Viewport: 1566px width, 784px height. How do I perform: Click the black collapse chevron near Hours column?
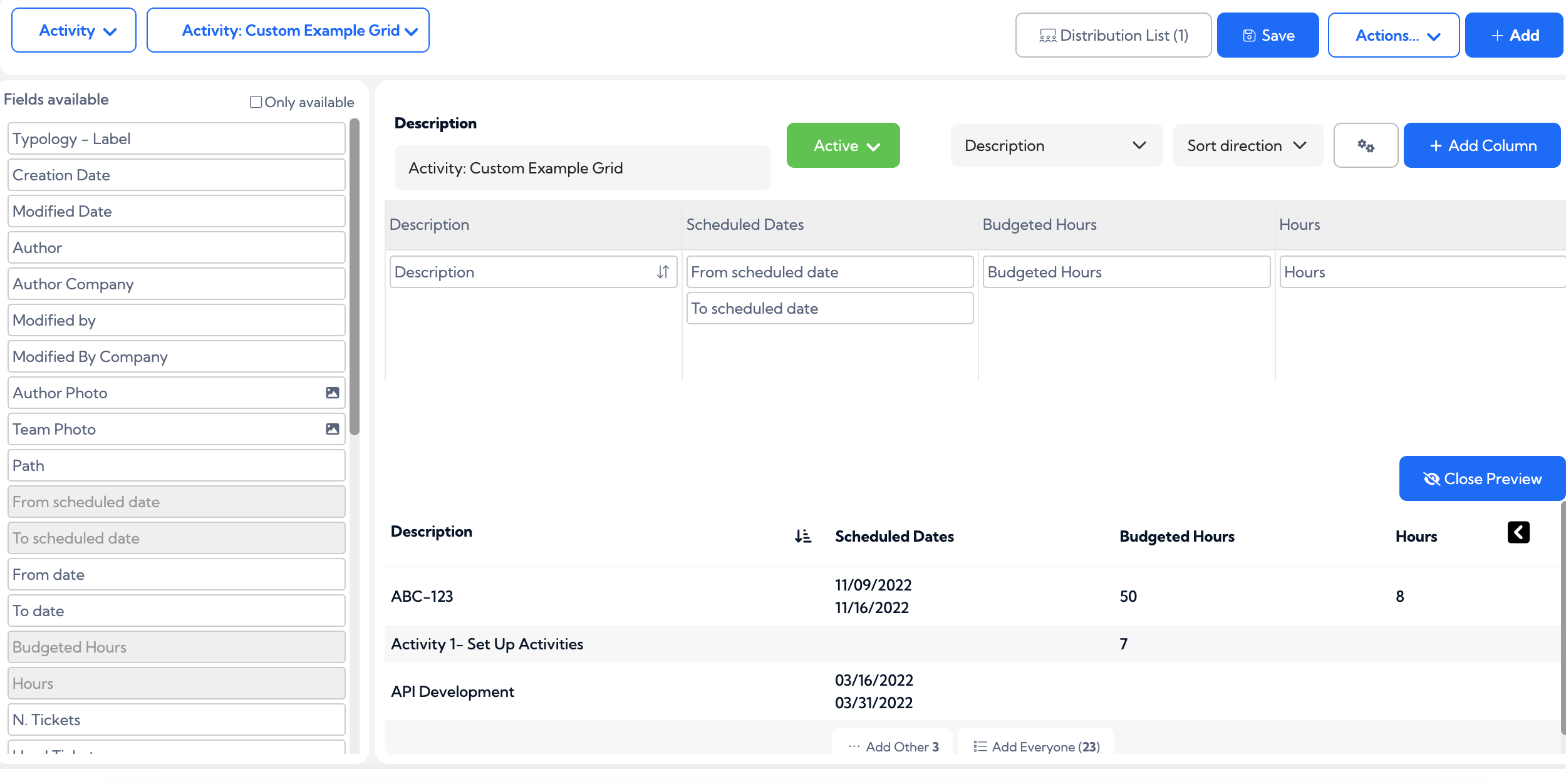coord(1518,532)
